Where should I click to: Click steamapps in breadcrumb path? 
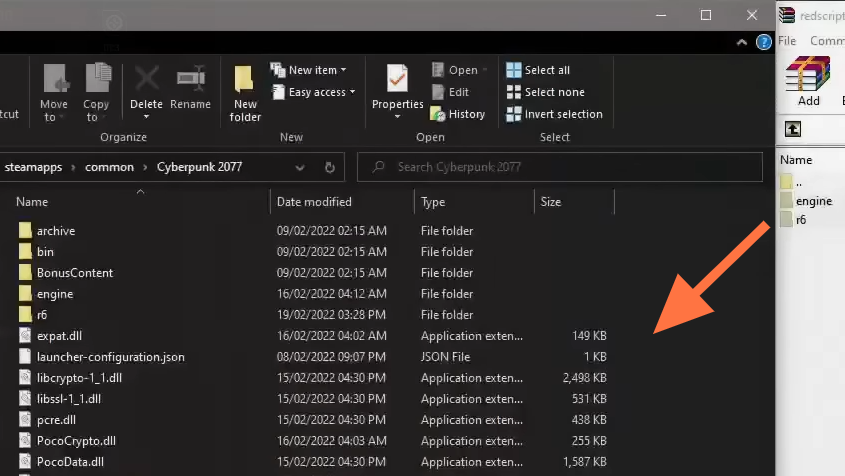[33, 167]
